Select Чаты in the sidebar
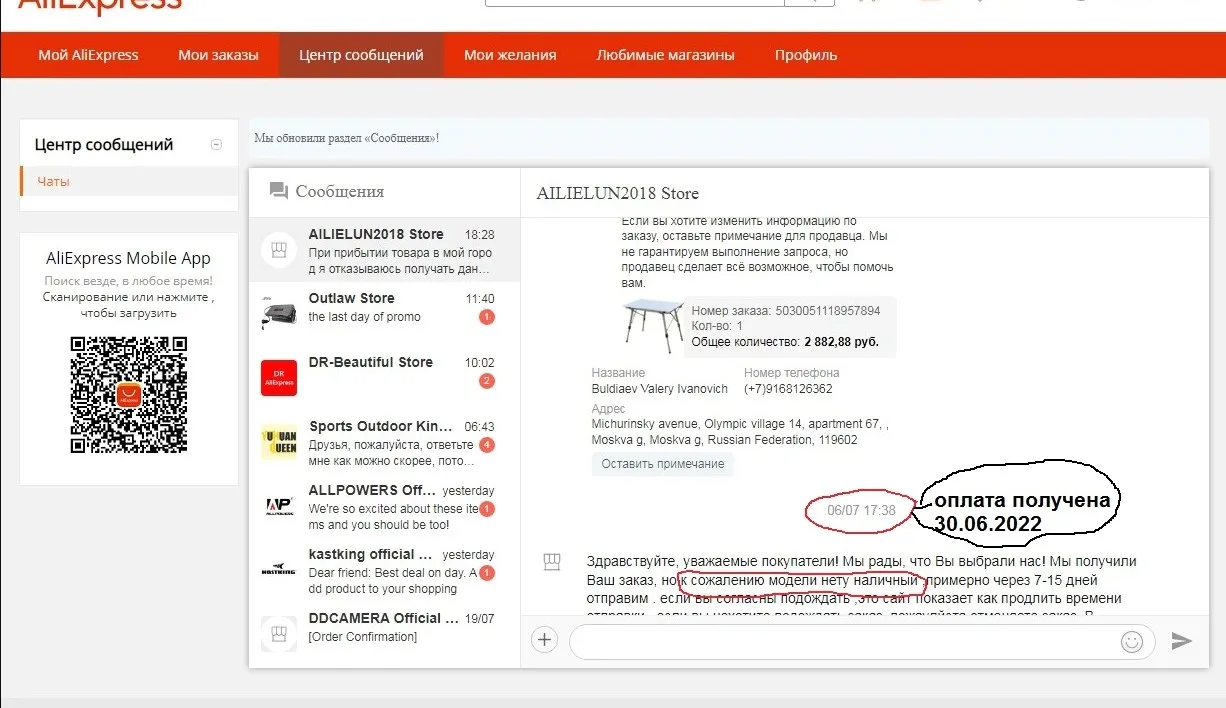 pyautogui.click(x=129, y=181)
